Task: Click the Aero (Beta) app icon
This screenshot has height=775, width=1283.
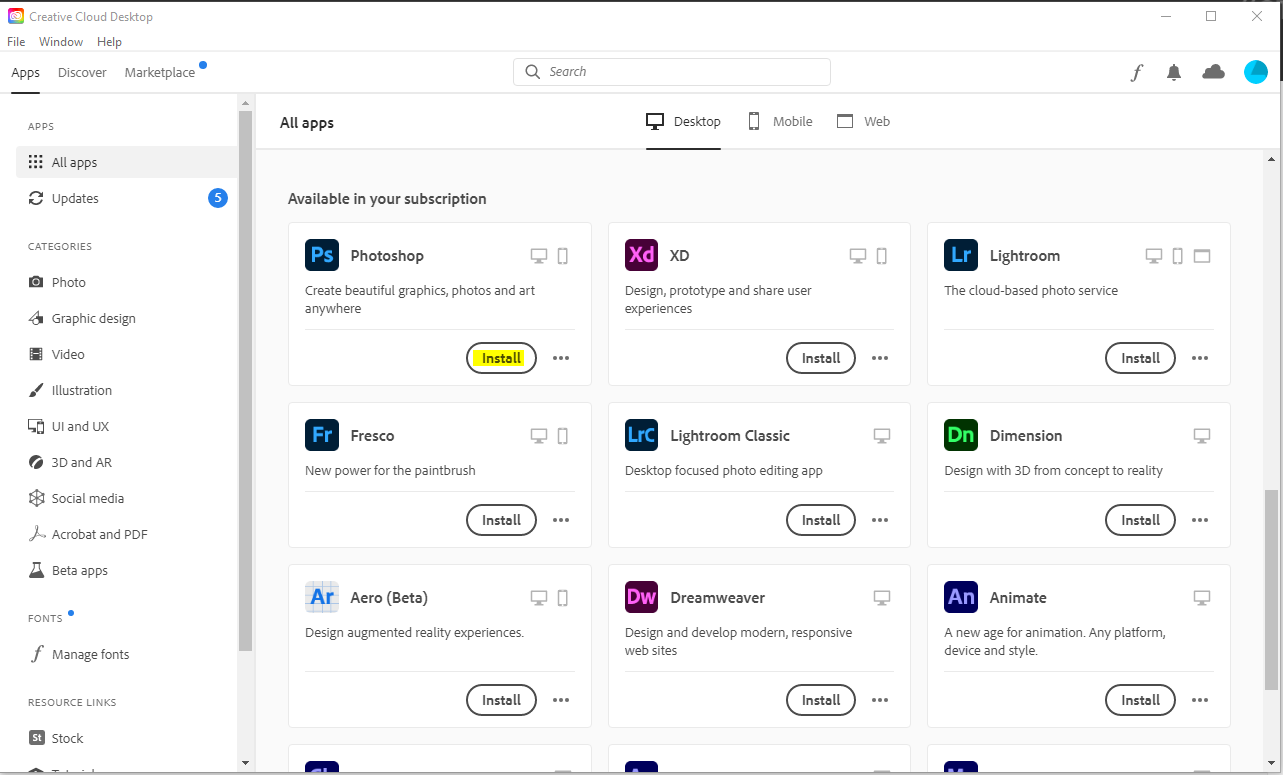Action: tap(322, 597)
